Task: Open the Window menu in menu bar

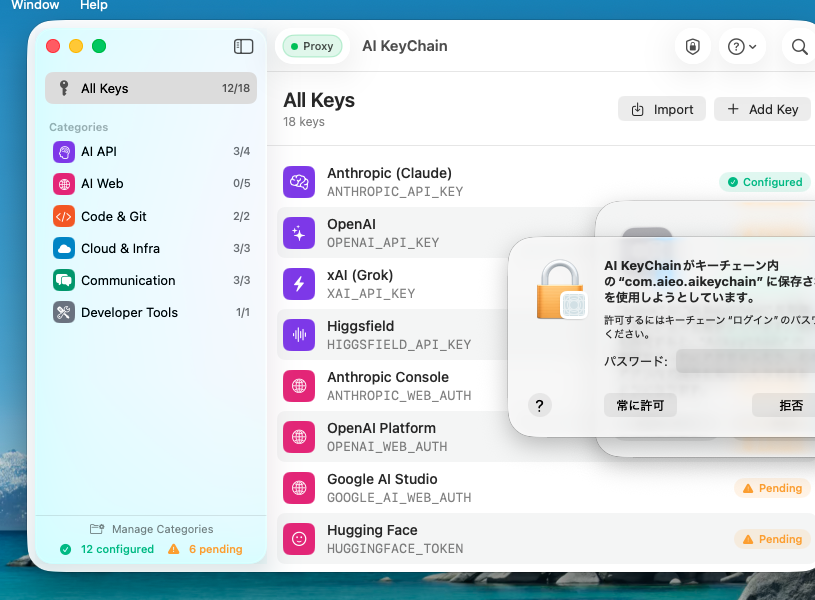Action: coord(35,5)
